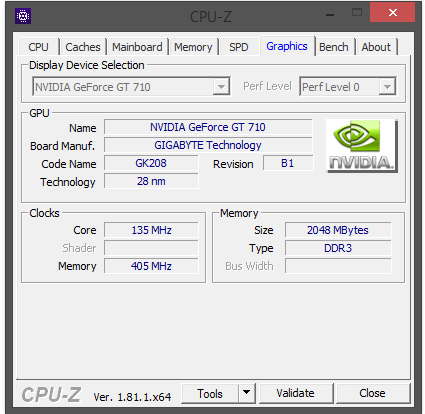Click the DDR3 memory type value

pos(338,248)
